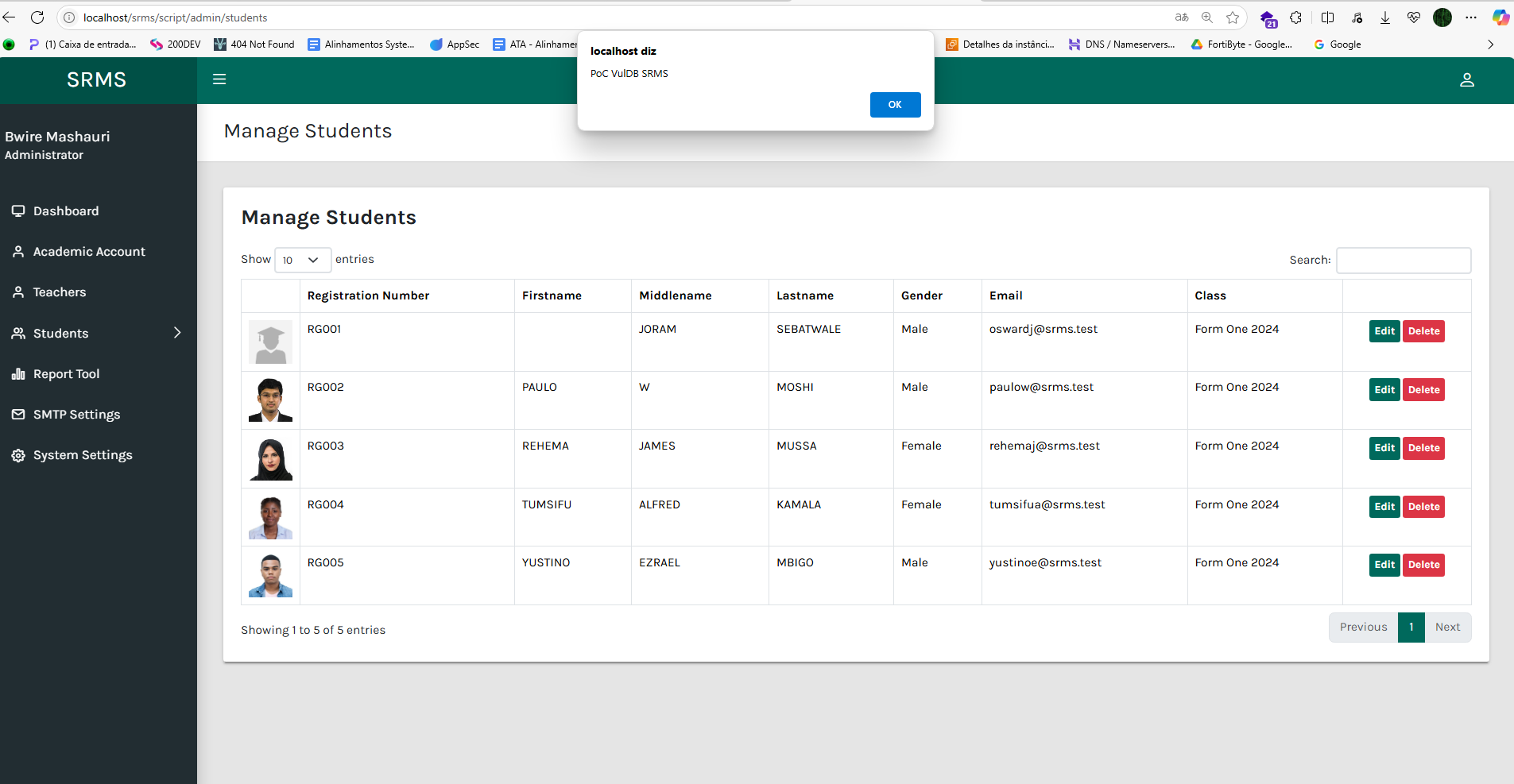Go to Next page of entries
This screenshot has height=784, width=1514.
coord(1447,628)
